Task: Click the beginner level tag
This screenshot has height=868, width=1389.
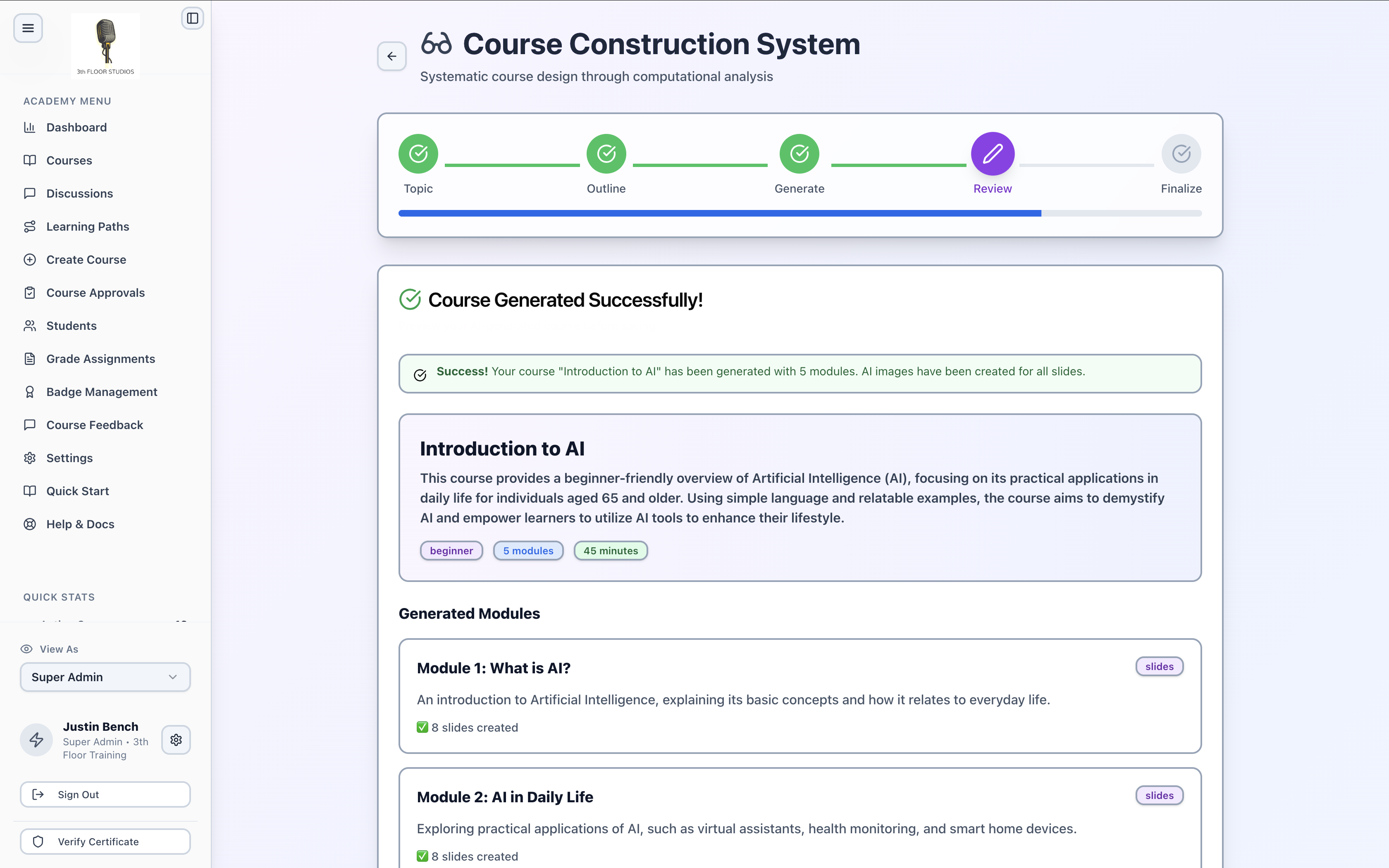Action: point(451,551)
